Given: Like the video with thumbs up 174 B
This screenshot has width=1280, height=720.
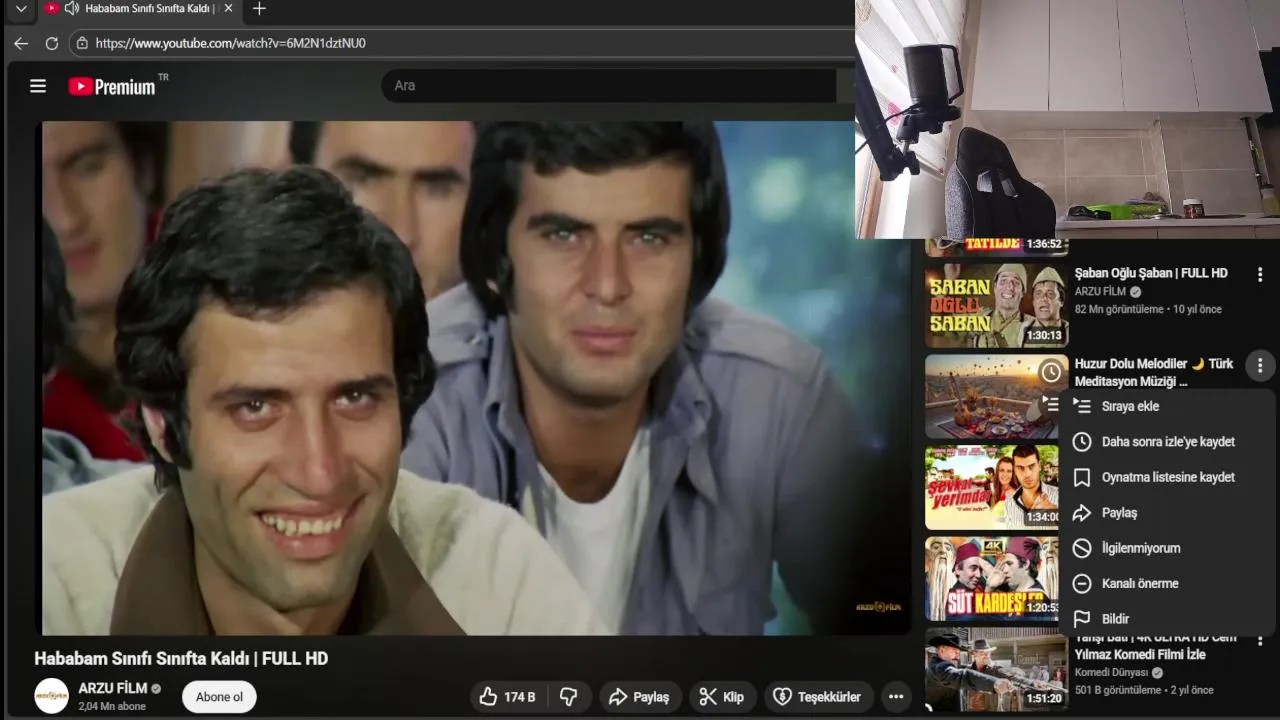Looking at the screenshot, I should click(507, 697).
